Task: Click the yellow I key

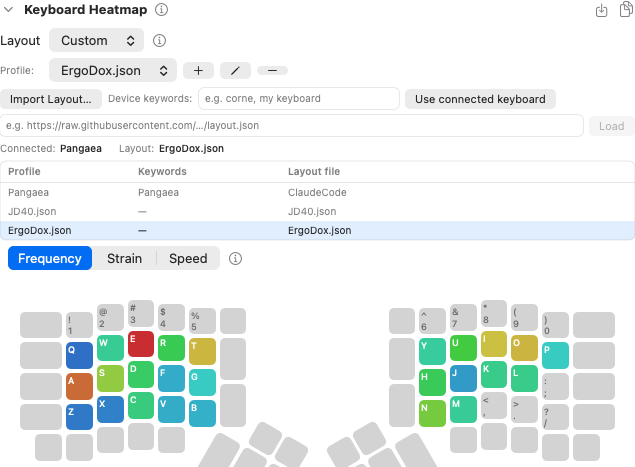Action: (x=494, y=344)
